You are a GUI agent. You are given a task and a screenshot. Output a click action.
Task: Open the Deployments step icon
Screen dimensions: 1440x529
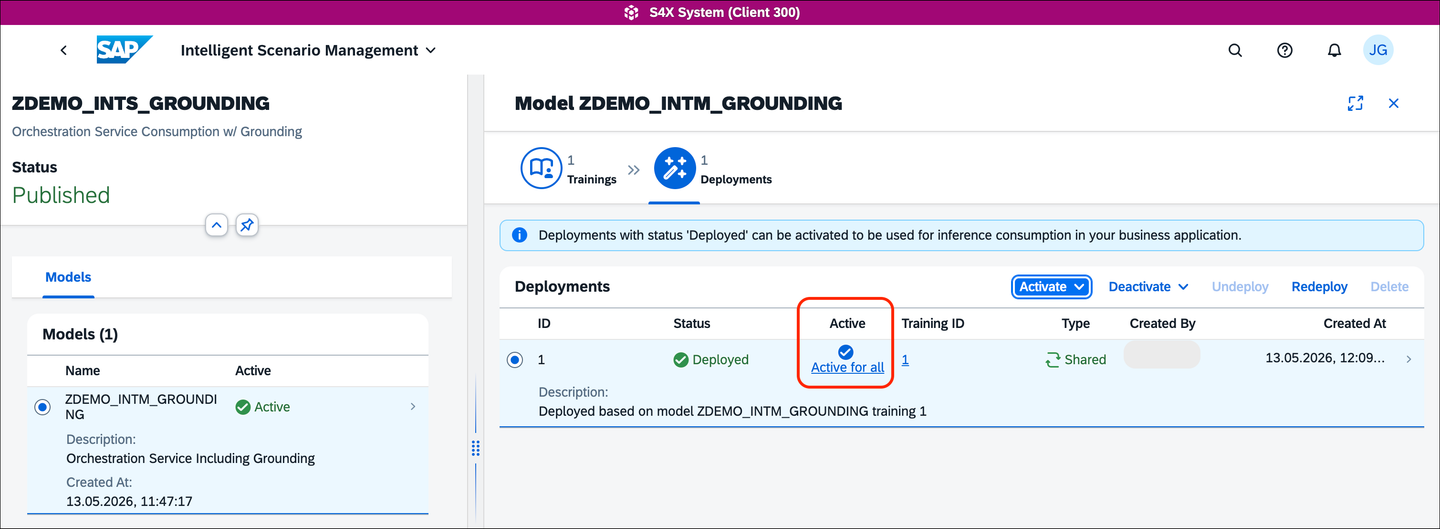tap(674, 169)
